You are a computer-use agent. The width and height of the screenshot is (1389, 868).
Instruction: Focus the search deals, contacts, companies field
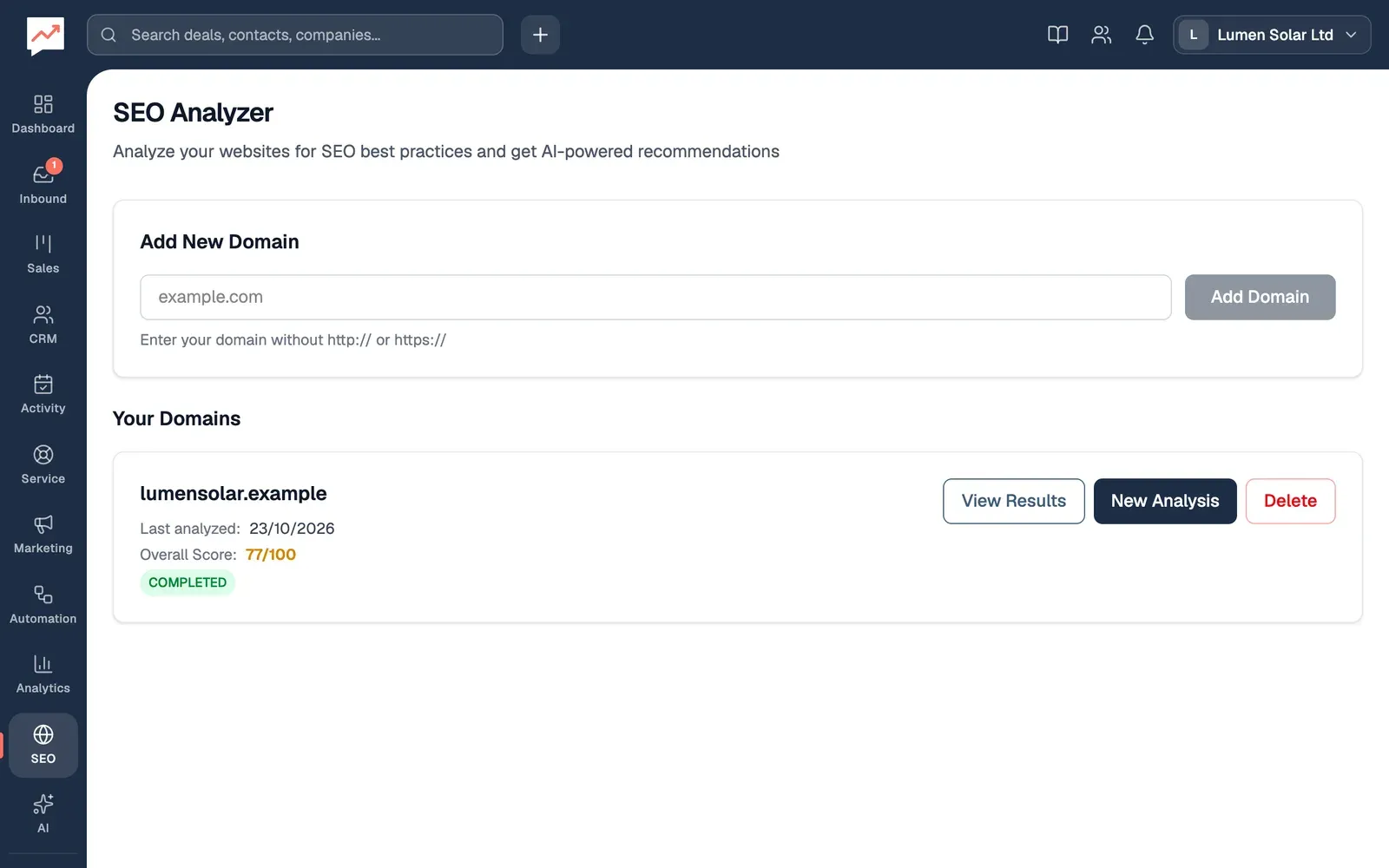point(295,35)
